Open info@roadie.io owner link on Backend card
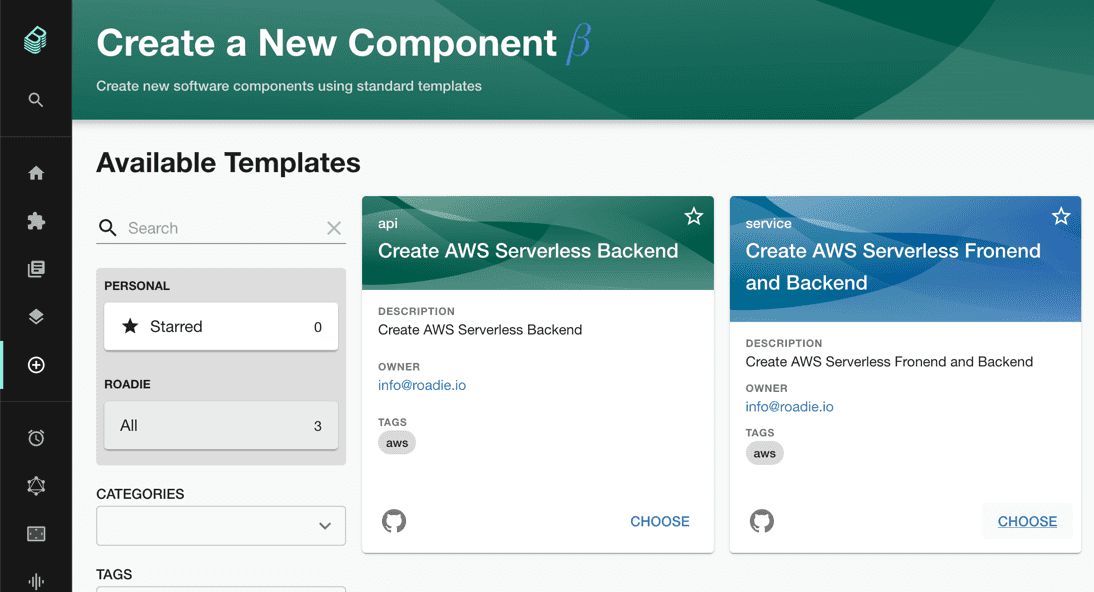Viewport: 1094px width, 592px height. coord(421,385)
